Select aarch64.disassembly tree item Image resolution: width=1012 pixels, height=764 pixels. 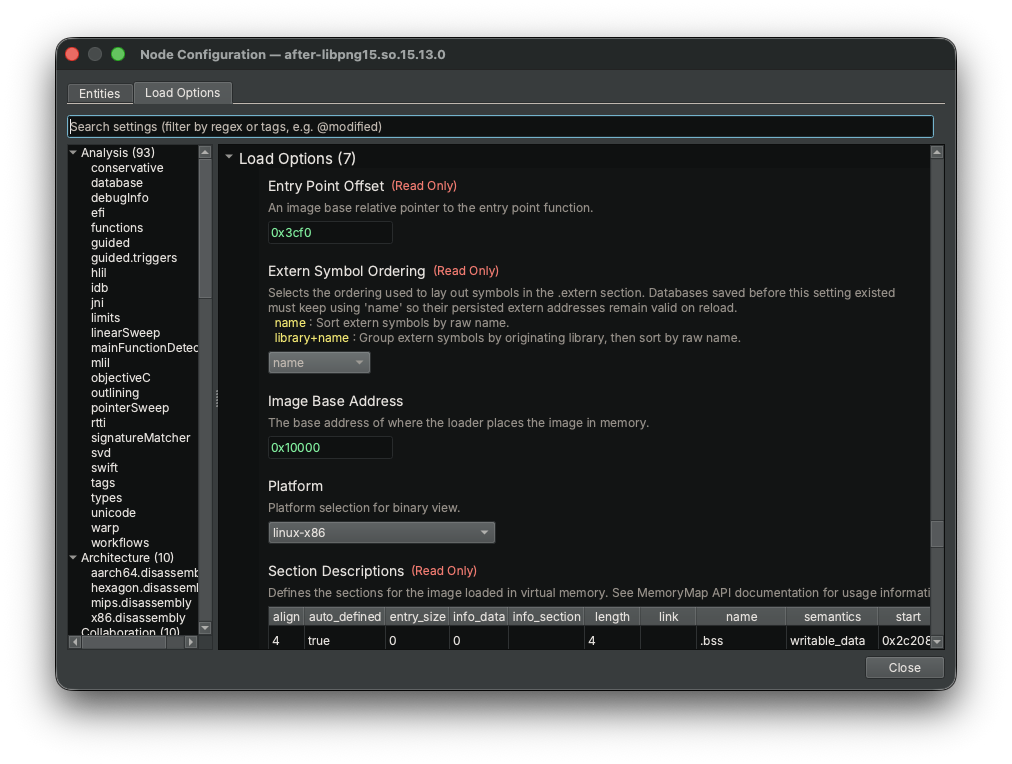pyautogui.click(x=145, y=572)
